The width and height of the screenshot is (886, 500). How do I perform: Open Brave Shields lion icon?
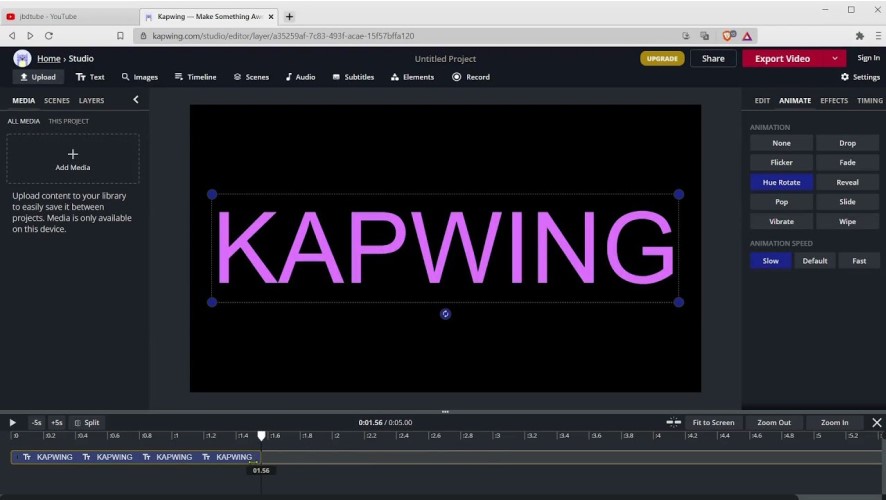(x=728, y=36)
